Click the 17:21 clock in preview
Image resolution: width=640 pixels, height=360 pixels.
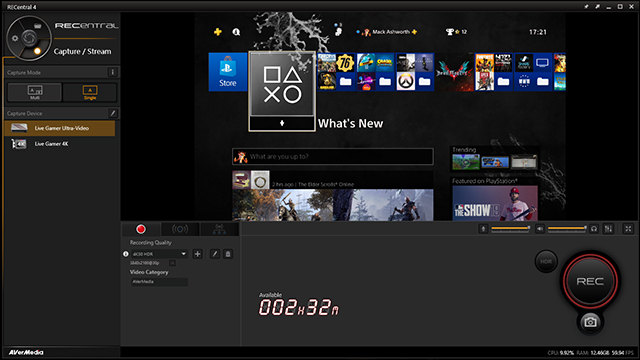point(538,32)
